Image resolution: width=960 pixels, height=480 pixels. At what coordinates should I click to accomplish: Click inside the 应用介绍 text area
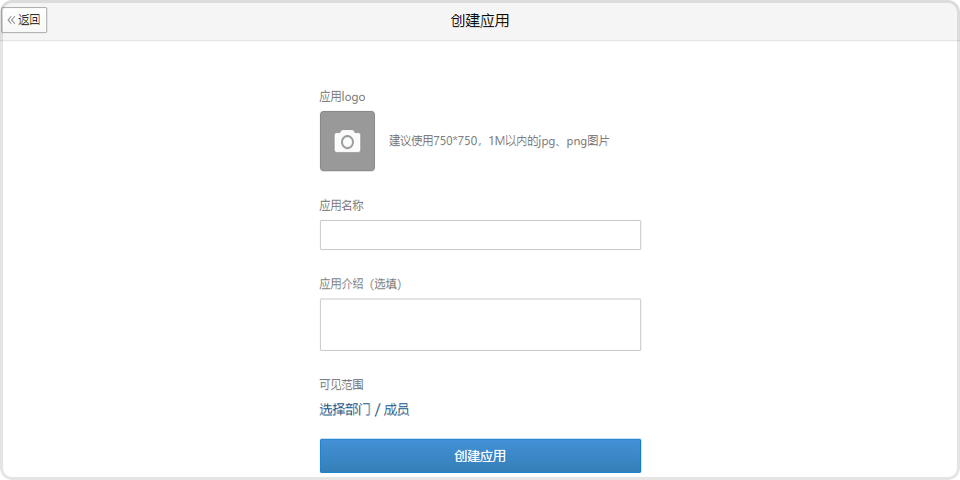click(x=480, y=324)
